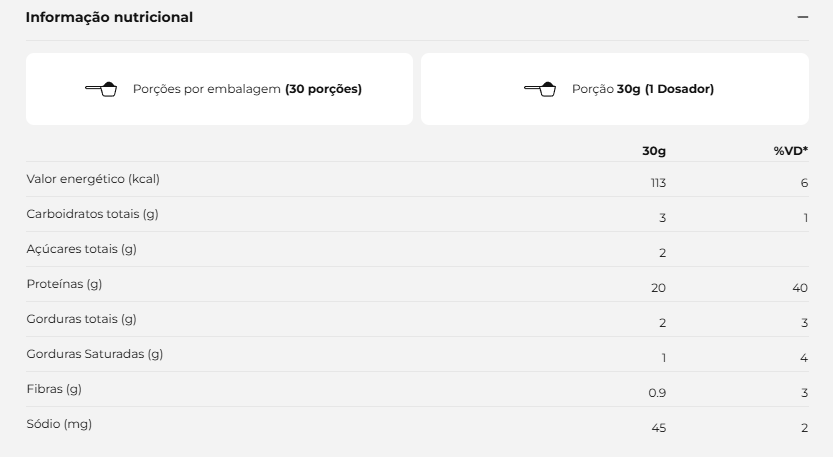Click the 113 kcal energy value
Image resolution: width=833 pixels, height=457 pixels.
658,183
